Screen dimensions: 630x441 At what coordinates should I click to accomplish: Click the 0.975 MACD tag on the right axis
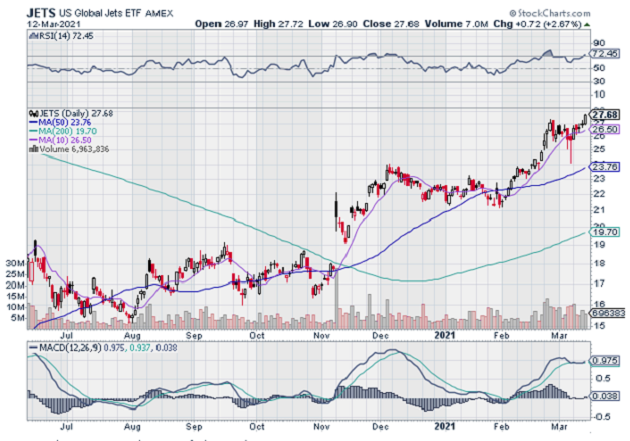point(605,361)
